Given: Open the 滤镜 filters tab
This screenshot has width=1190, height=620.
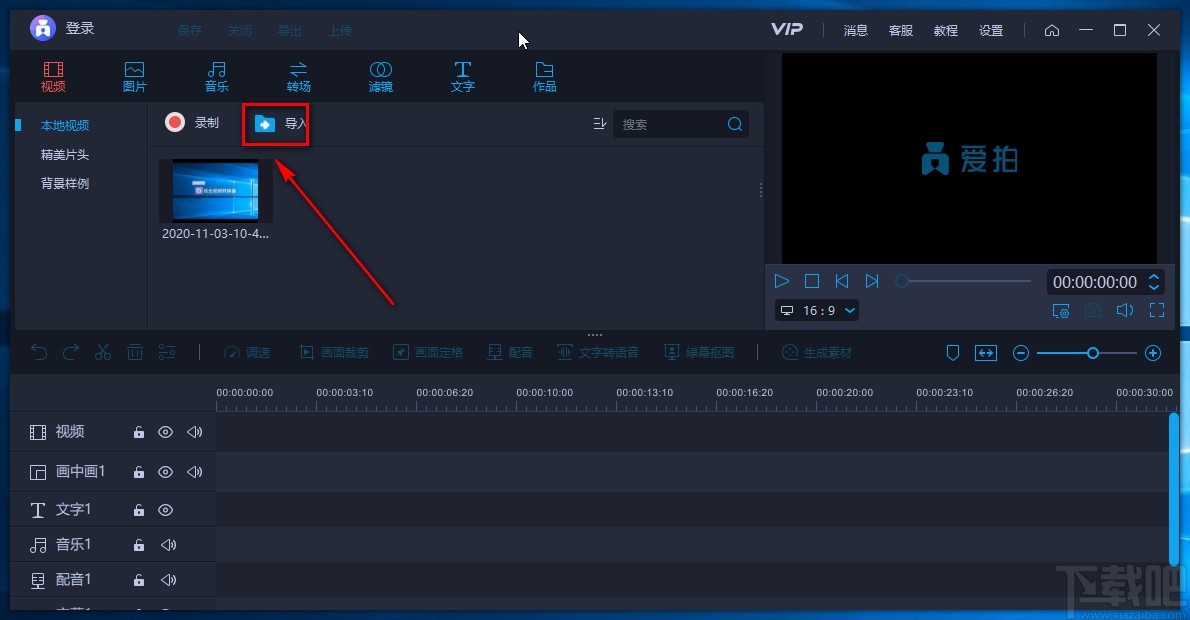Looking at the screenshot, I should click(x=380, y=77).
